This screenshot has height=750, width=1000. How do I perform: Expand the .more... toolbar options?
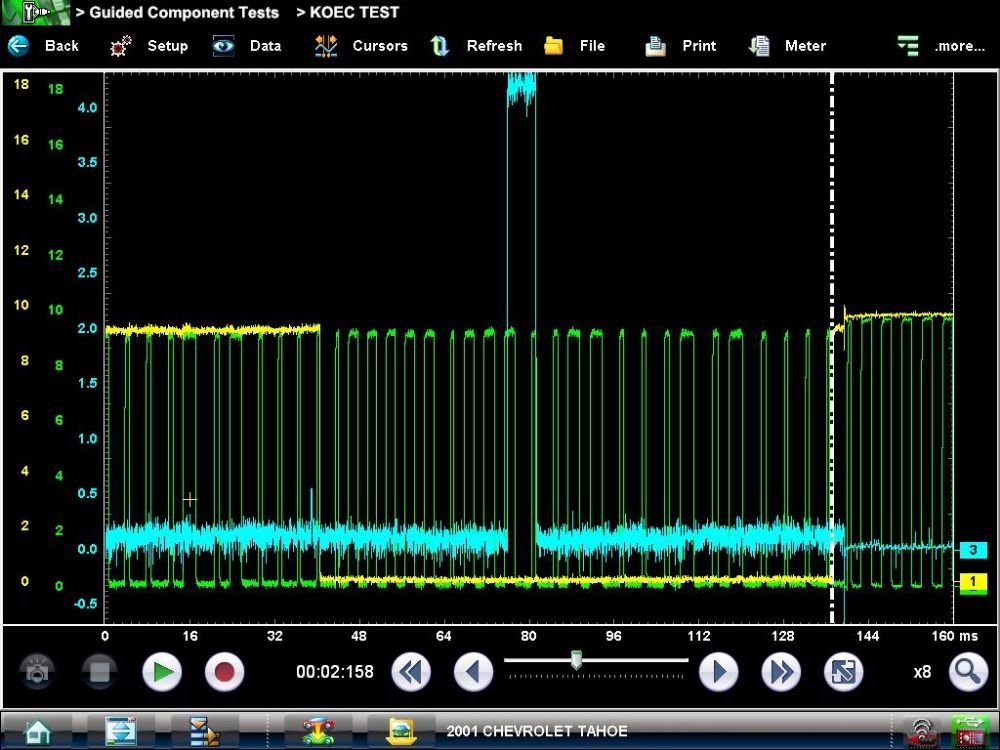coord(940,46)
